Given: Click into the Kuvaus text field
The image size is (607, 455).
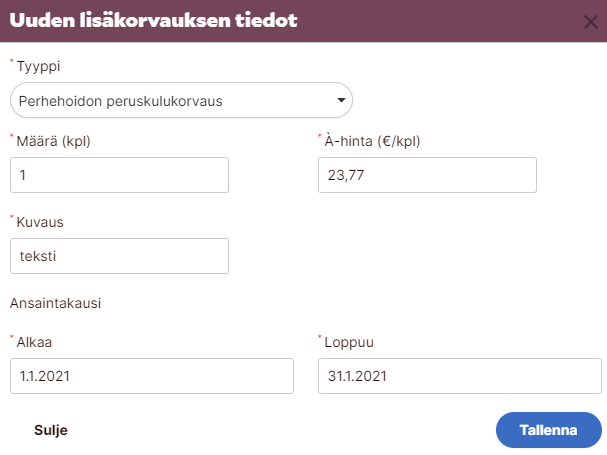Looking at the screenshot, I should click(x=119, y=255).
